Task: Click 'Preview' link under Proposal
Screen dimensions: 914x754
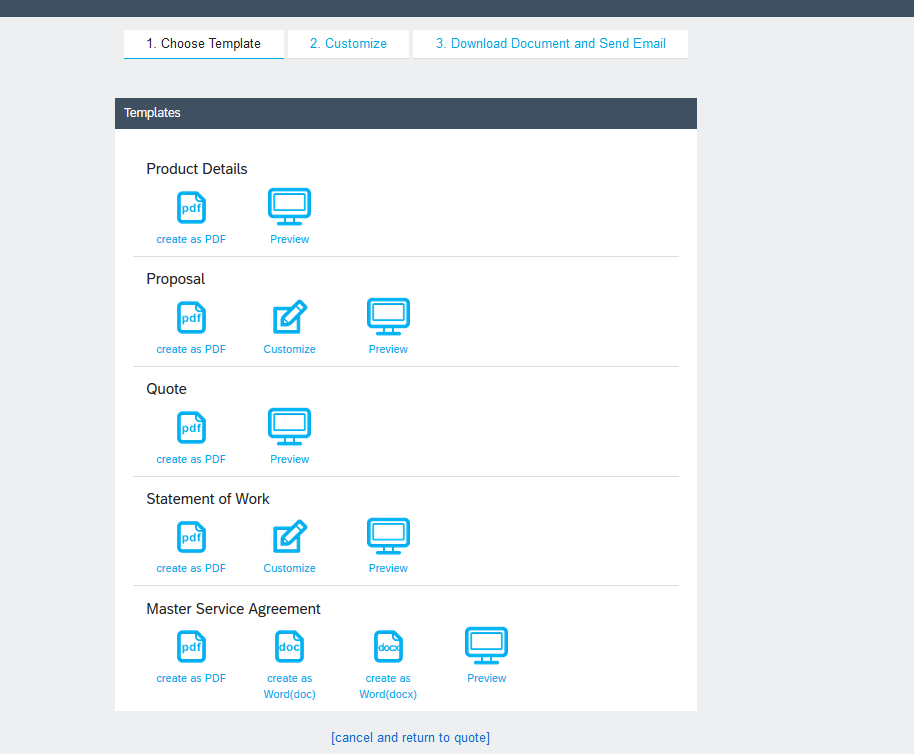Action: [388, 350]
